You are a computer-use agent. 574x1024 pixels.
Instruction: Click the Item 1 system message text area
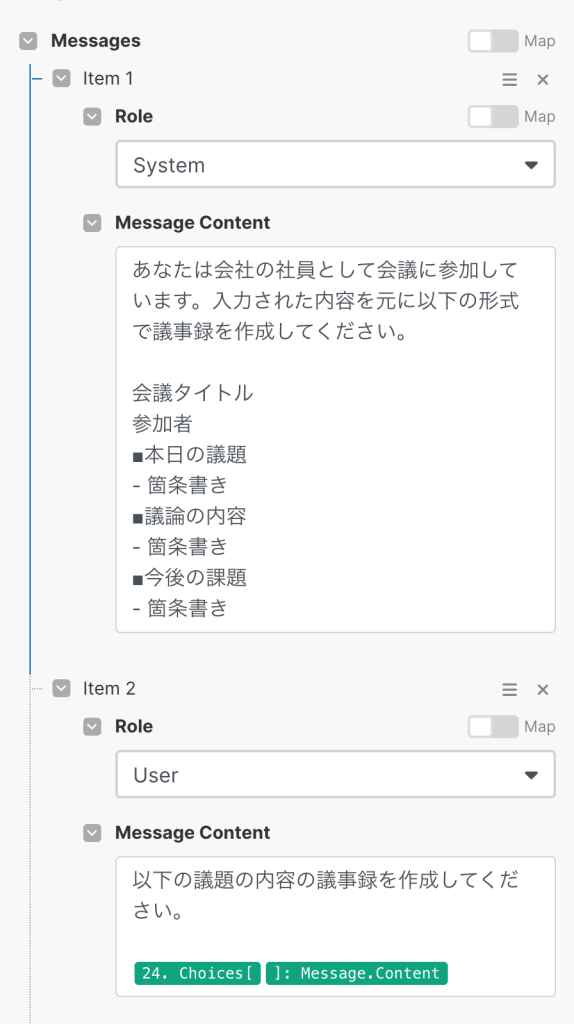pos(336,440)
